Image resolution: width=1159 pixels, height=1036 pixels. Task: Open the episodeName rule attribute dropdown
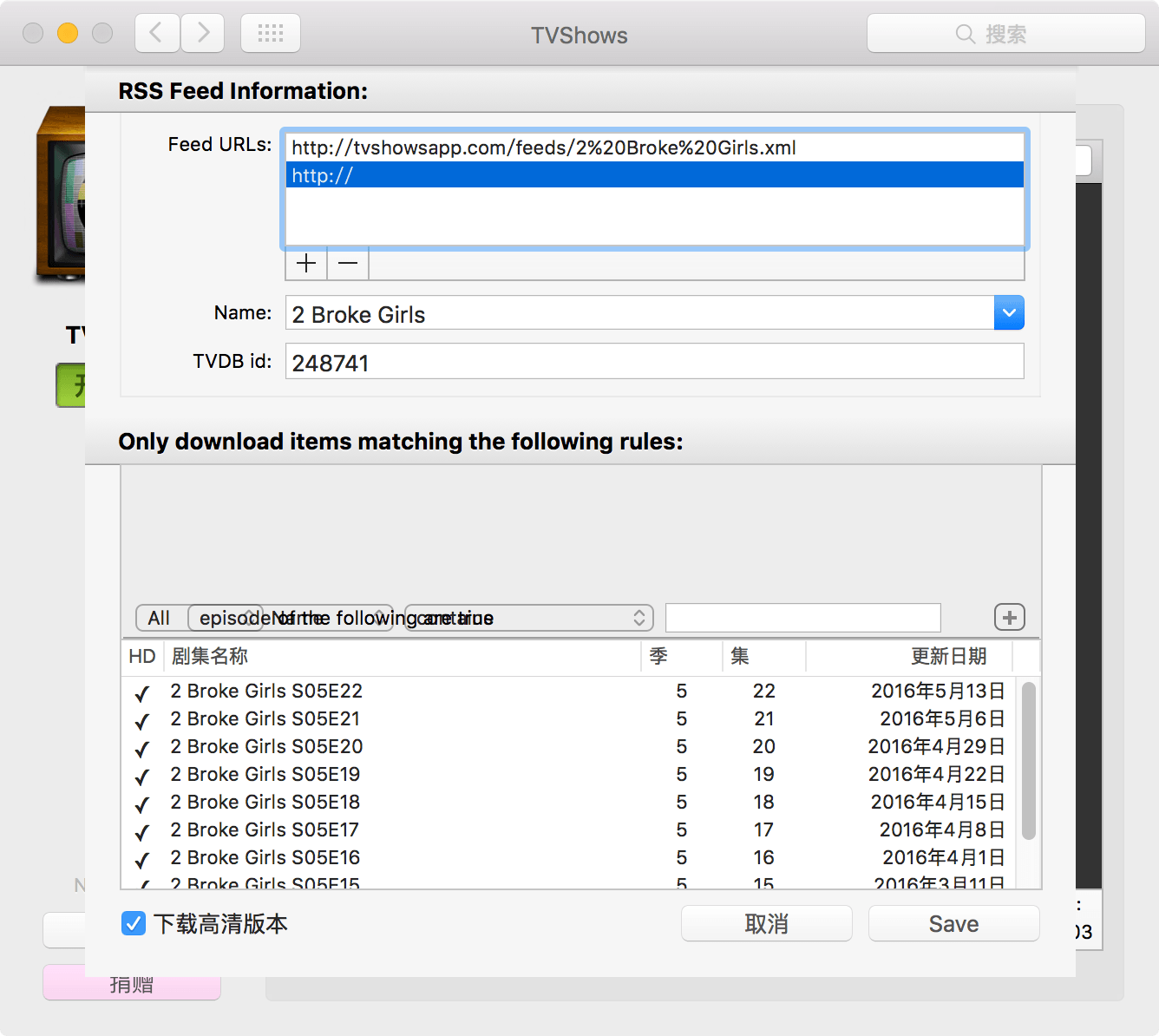[291, 618]
